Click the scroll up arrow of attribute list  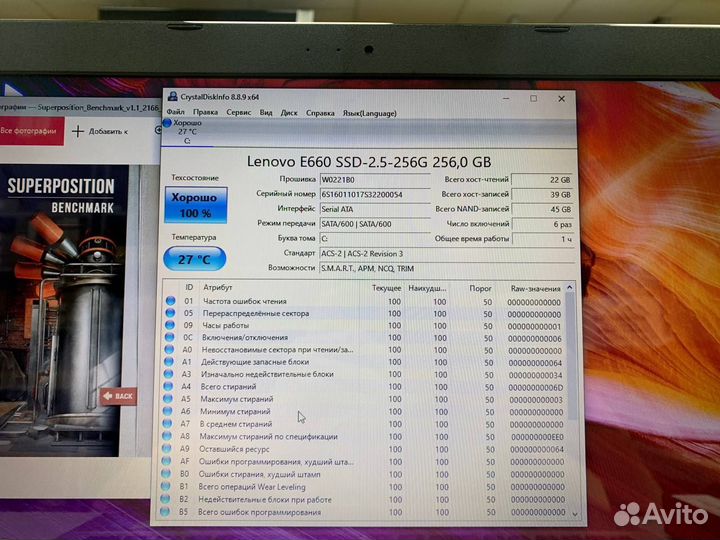[570, 287]
